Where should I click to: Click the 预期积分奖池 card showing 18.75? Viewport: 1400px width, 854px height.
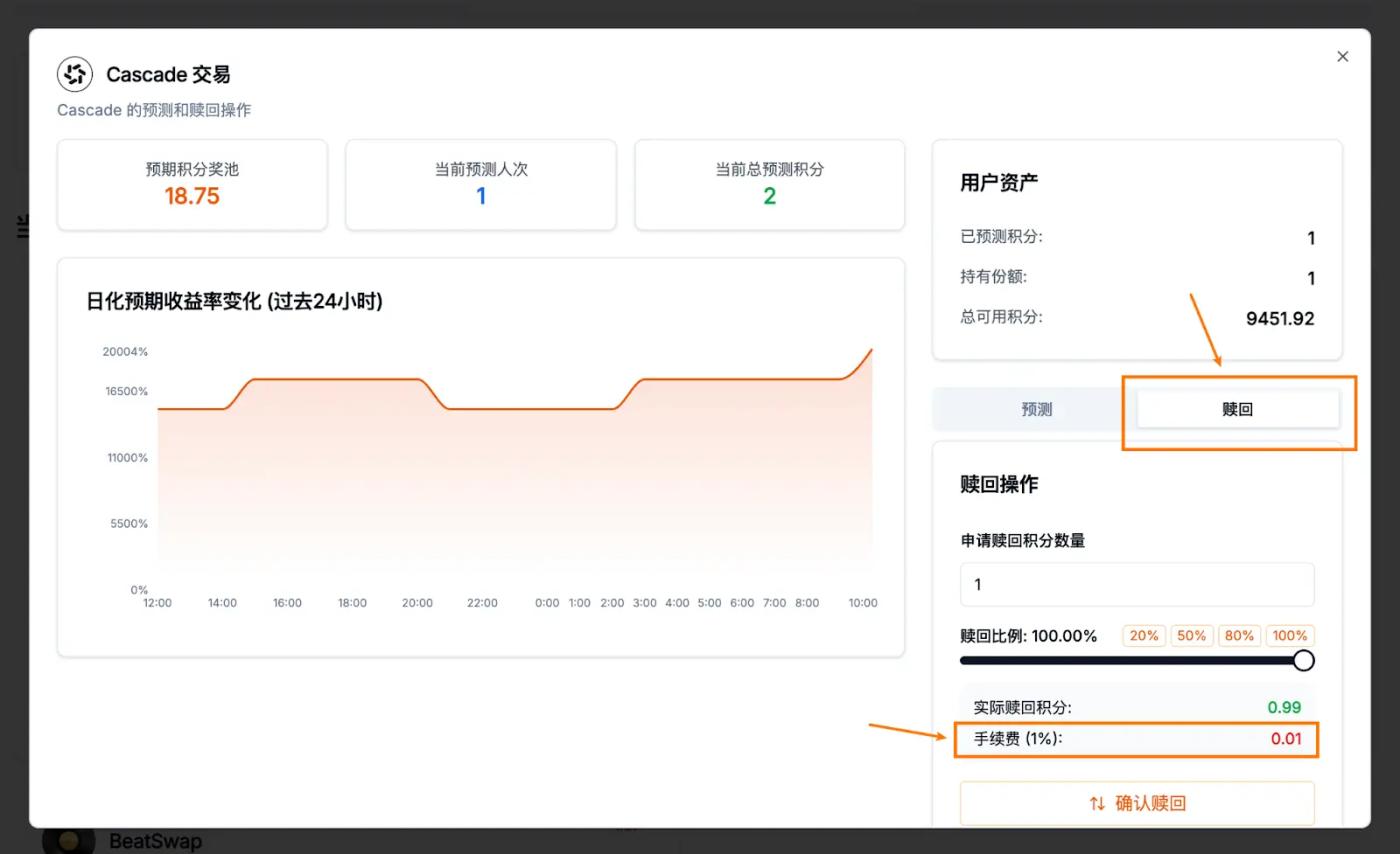click(x=192, y=185)
